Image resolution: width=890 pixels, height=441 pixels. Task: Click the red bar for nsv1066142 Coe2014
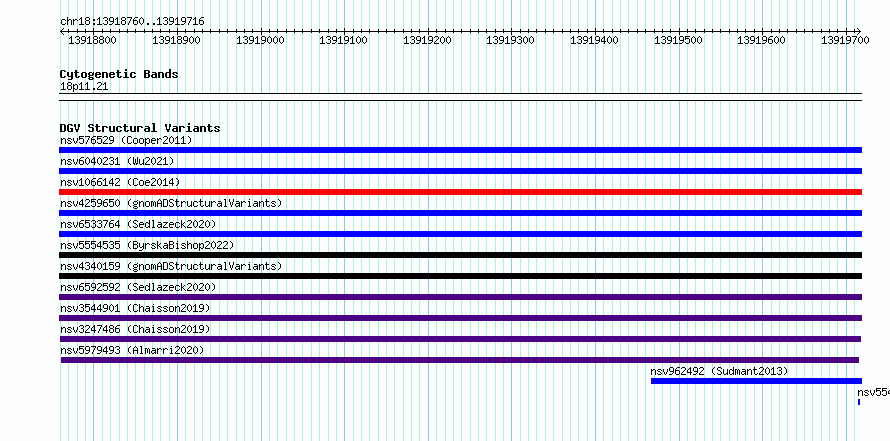coord(460,192)
